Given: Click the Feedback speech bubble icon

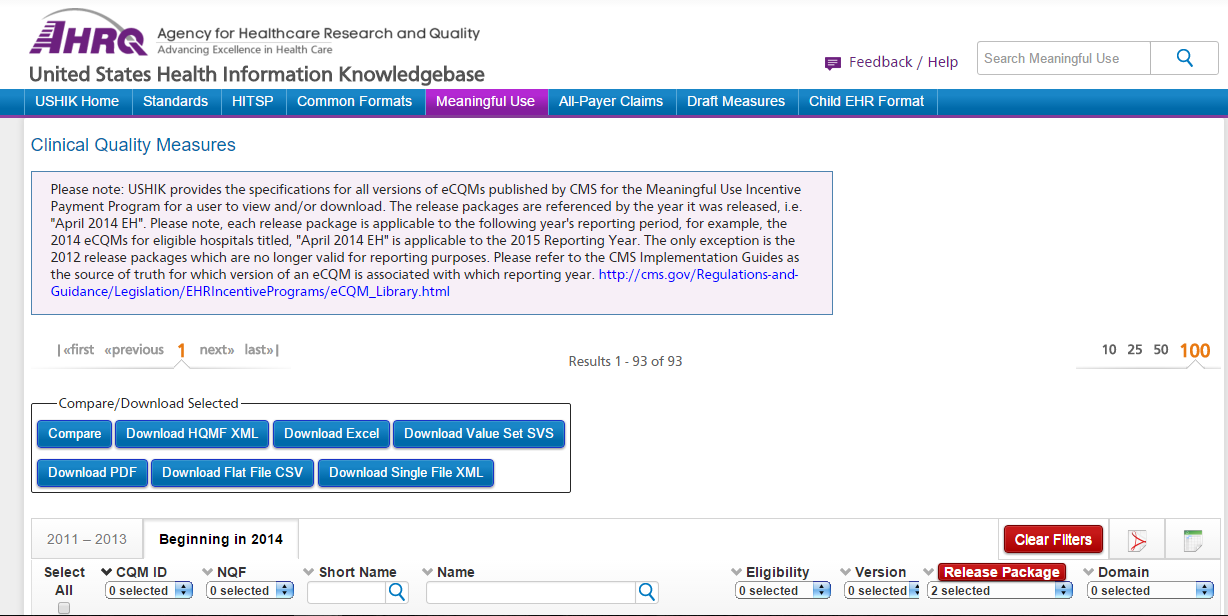Looking at the screenshot, I should [833, 63].
